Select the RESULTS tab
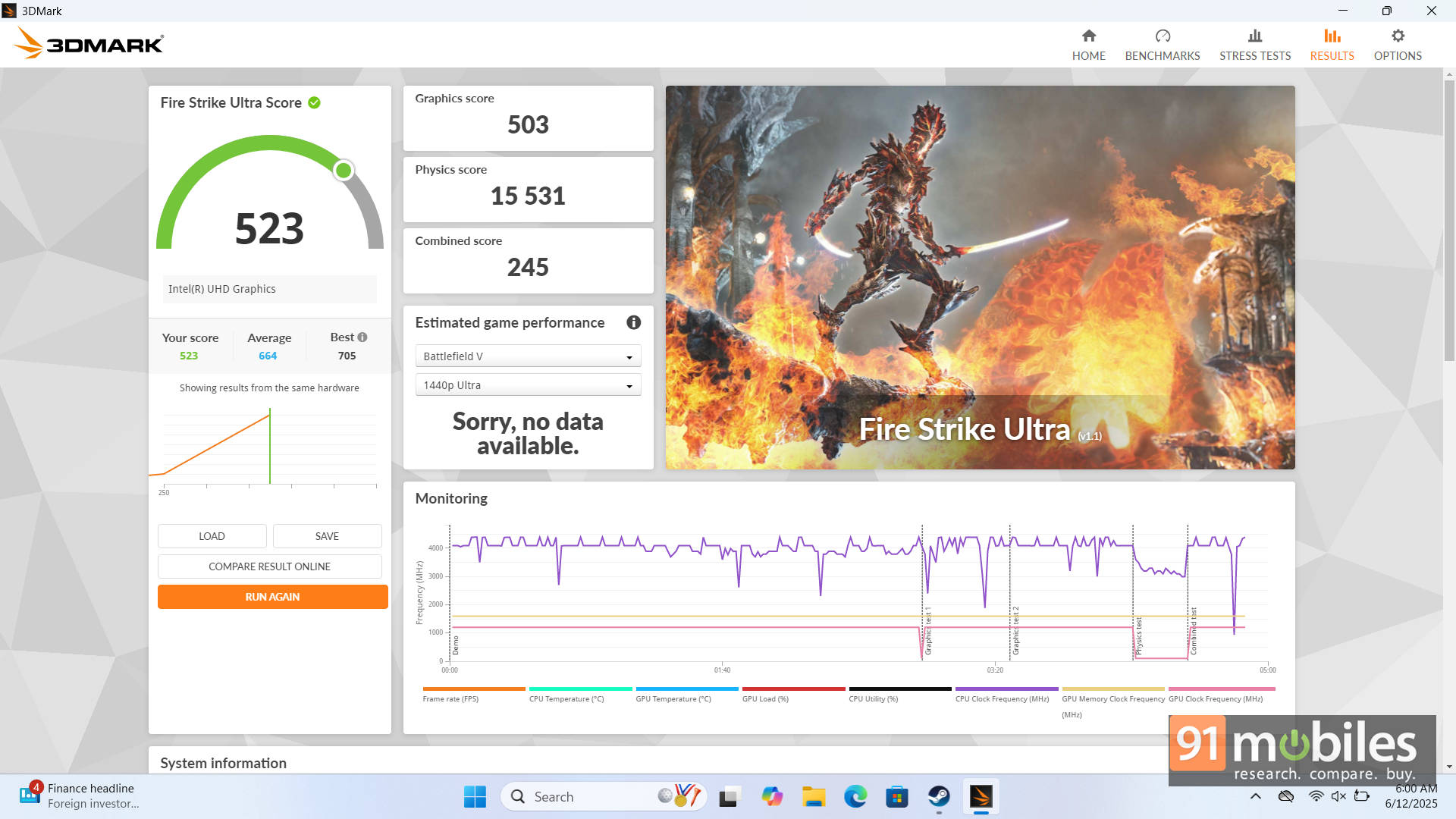This screenshot has width=1456, height=819. tap(1332, 45)
